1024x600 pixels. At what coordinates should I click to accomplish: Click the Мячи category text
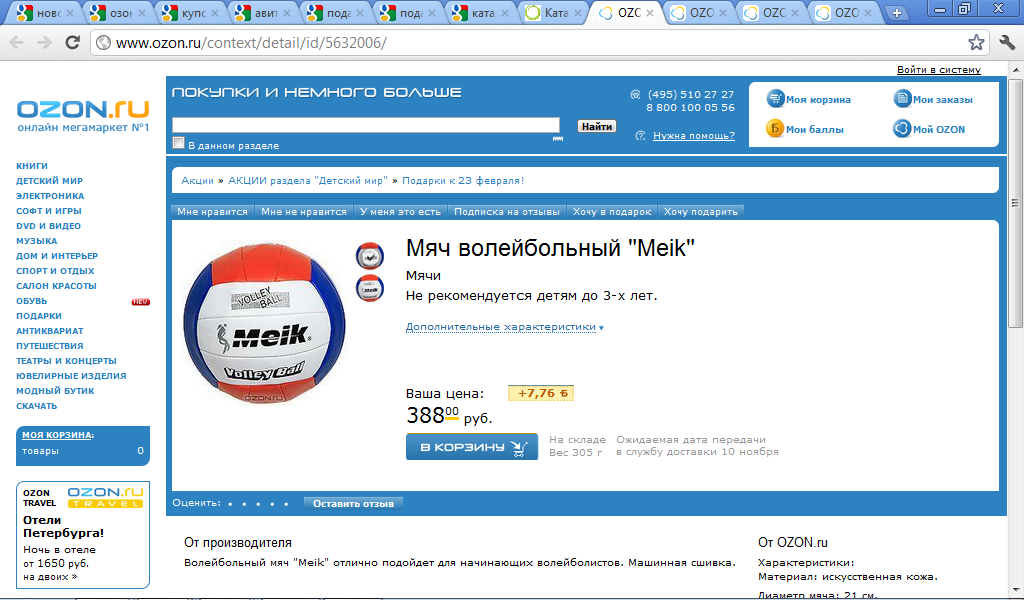[423, 276]
